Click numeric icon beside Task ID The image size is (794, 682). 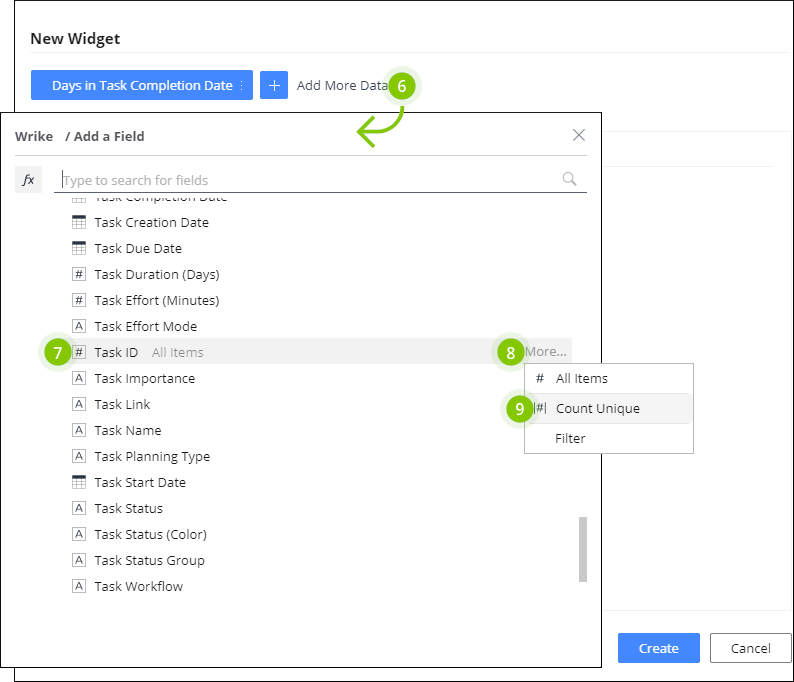pyautogui.click(x=79, y=352)
